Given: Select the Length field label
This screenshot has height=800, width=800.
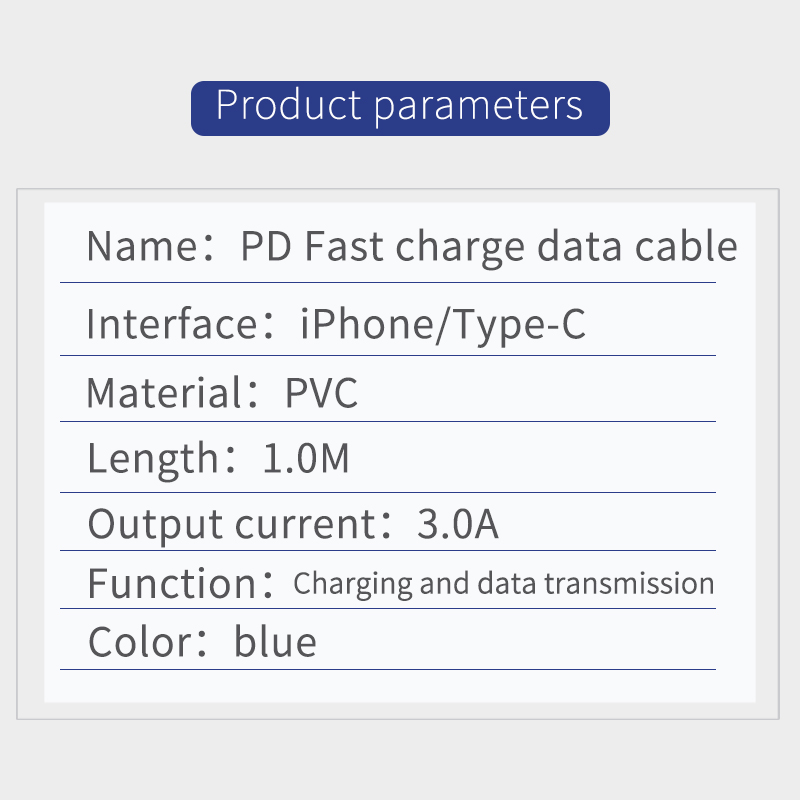Looking at the screenshot, I should [x=152, y=459].
